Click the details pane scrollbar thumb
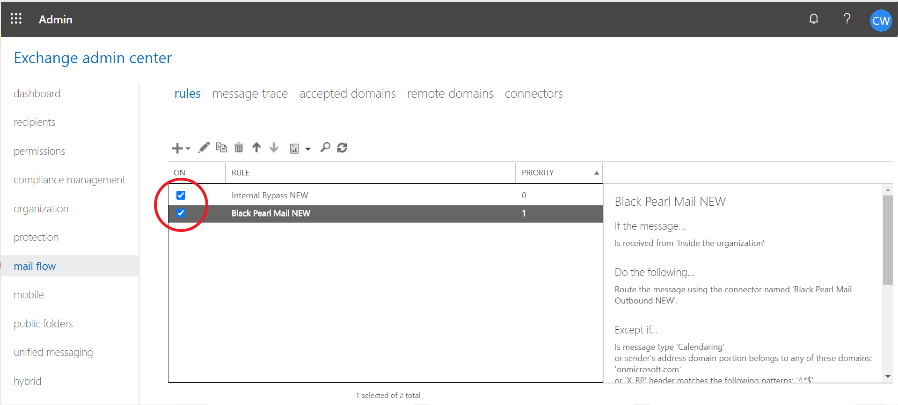Viewport: 898px width, 405px height. (888, 239)
